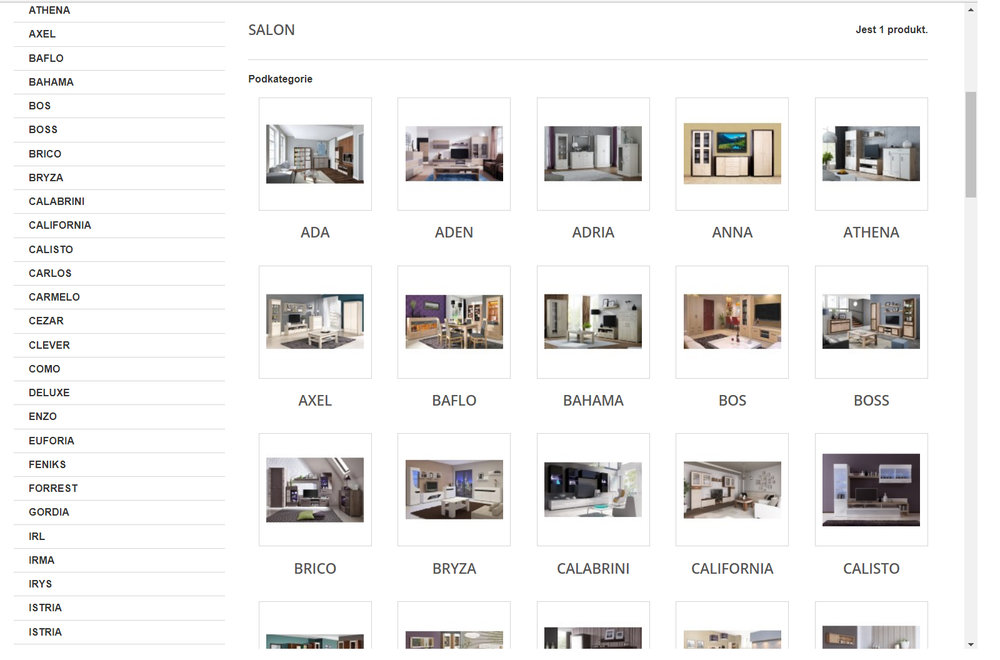Click the ADRIA caption link under thumbnail
This screenshot has width=1000, height=660.
coord(593,233)
